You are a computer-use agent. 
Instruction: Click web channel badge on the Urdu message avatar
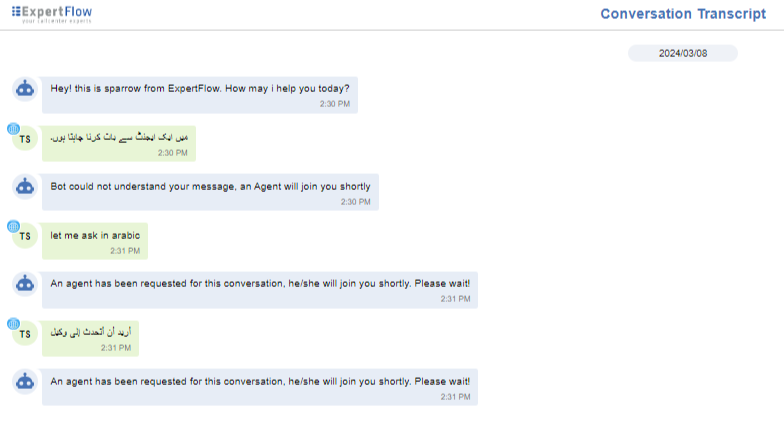click(13, 129)
